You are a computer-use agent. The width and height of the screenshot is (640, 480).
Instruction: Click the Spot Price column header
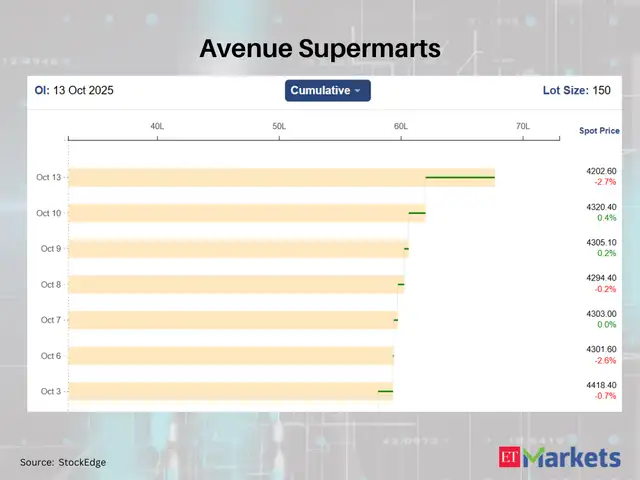(x=599, y=131)
